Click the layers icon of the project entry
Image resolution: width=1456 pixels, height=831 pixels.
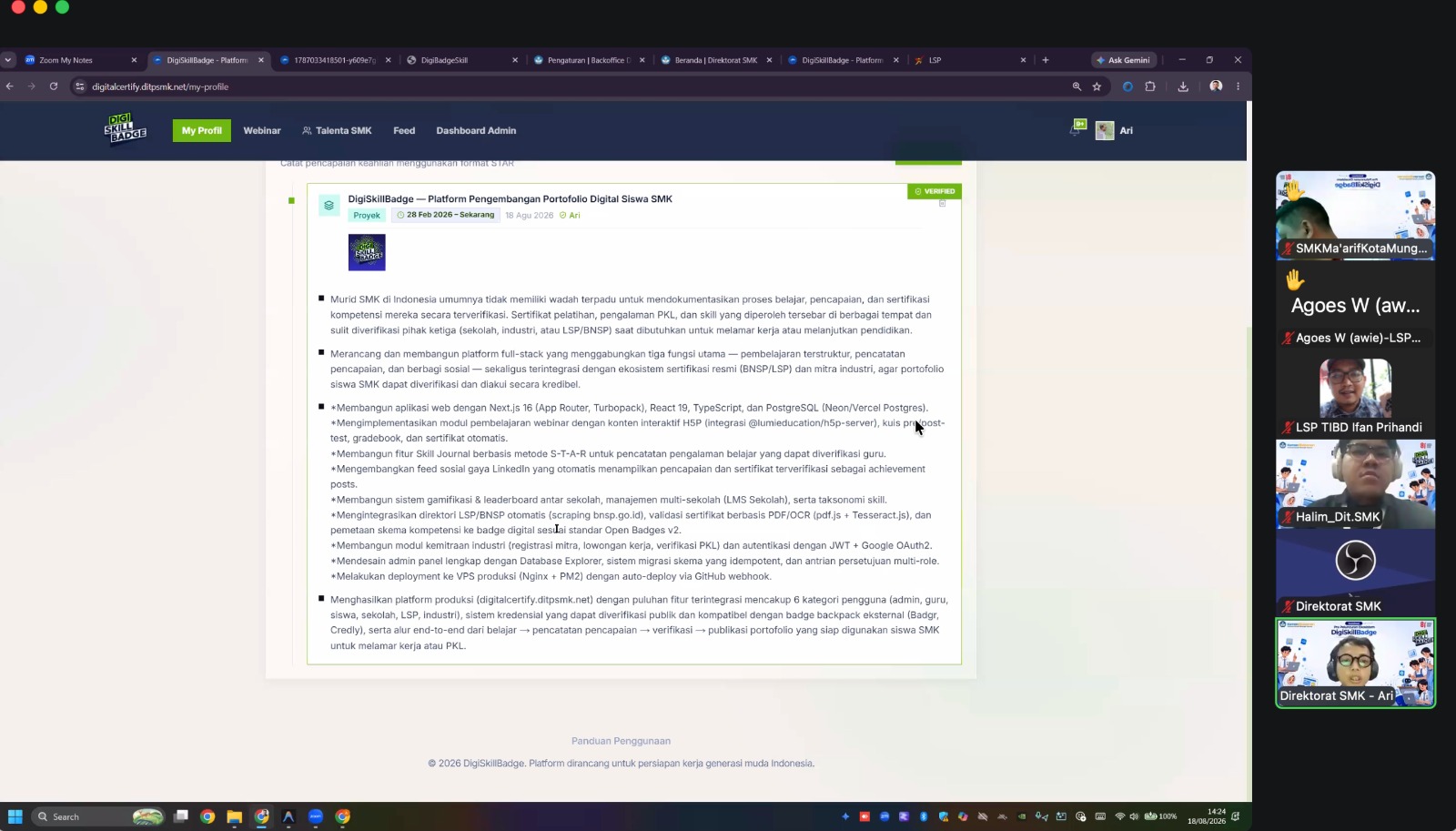(329, 206)
